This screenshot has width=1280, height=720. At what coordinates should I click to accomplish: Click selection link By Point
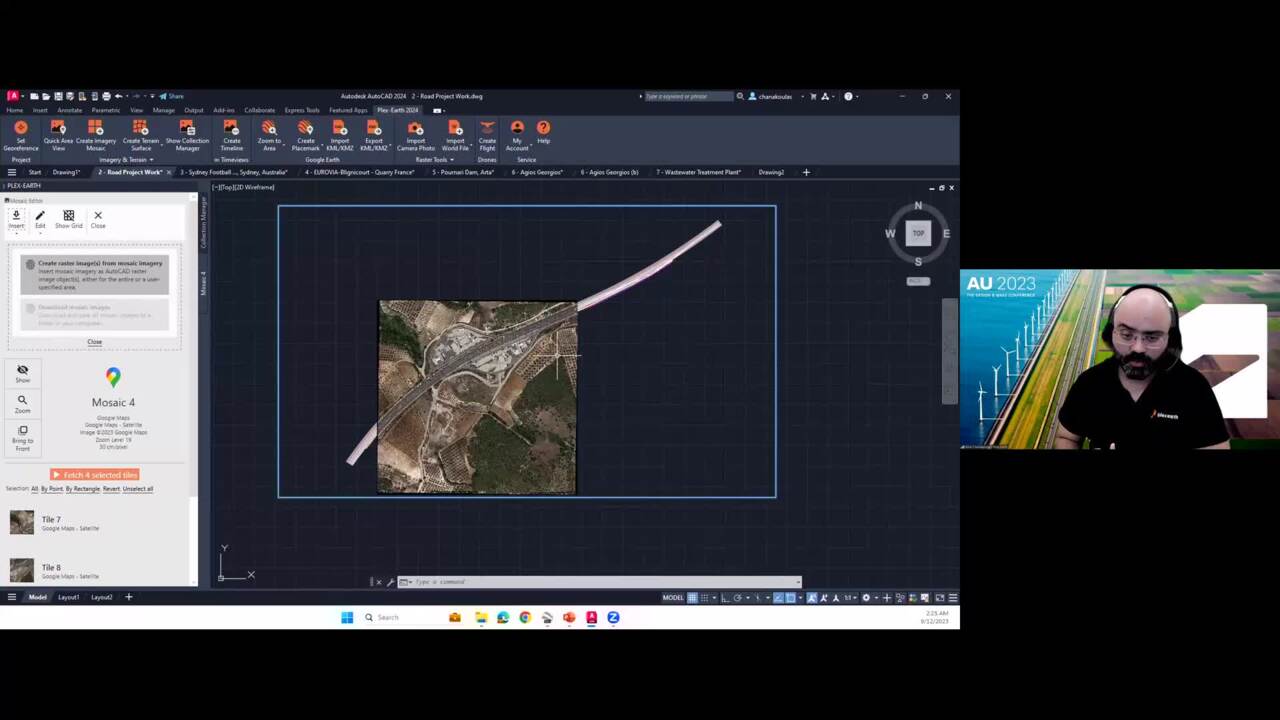point(52,489)
